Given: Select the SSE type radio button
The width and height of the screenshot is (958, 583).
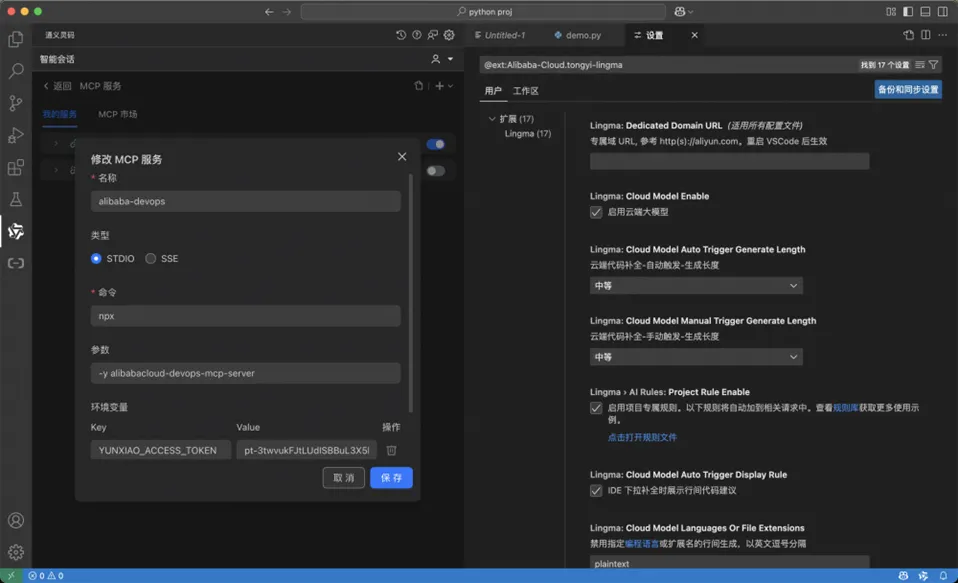Looking at the screenshot, I should pos(150,258).
